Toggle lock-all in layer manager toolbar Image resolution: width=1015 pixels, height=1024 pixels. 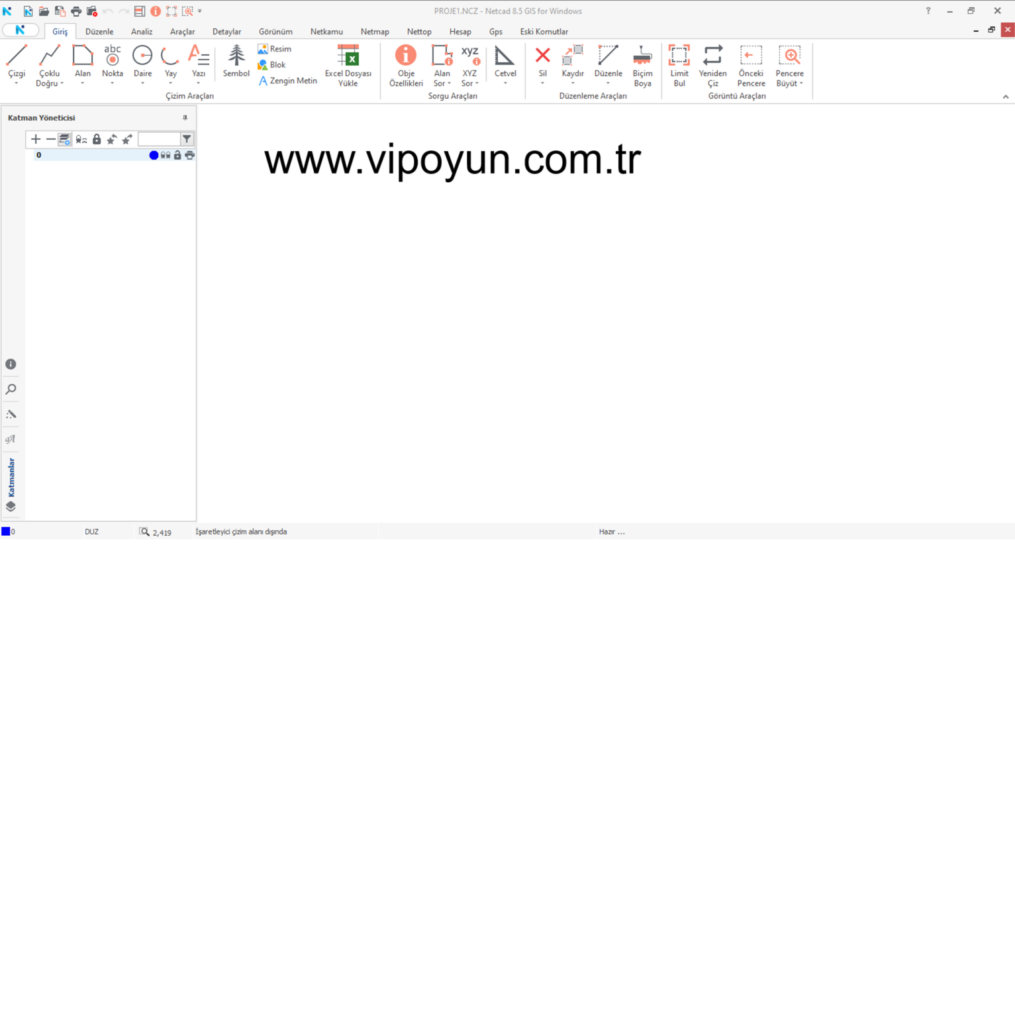tap(97, 139)
